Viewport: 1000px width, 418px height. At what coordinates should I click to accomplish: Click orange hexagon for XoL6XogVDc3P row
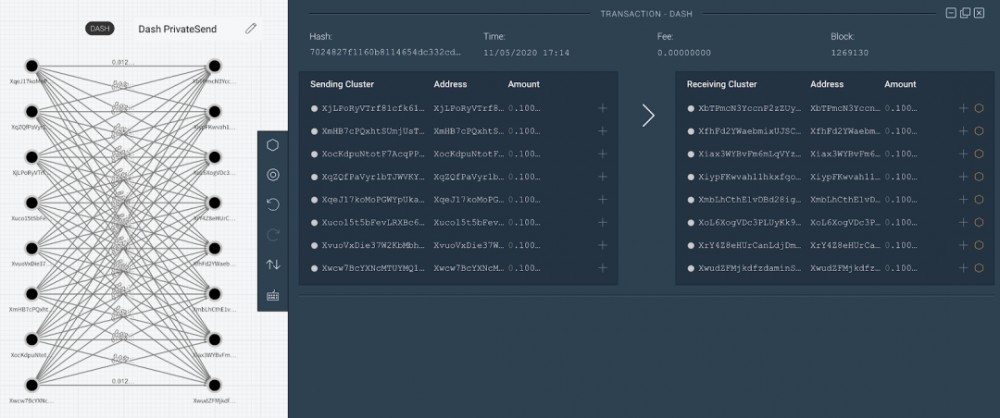979,223
